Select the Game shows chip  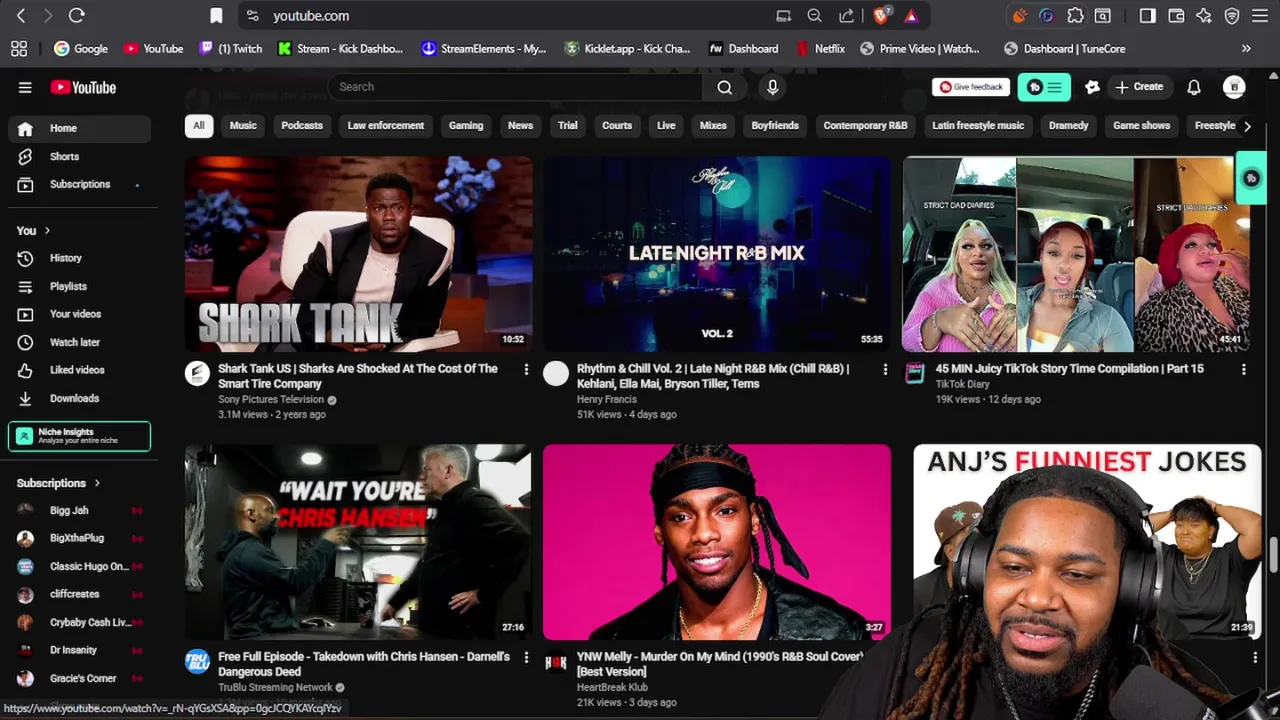1141,126
